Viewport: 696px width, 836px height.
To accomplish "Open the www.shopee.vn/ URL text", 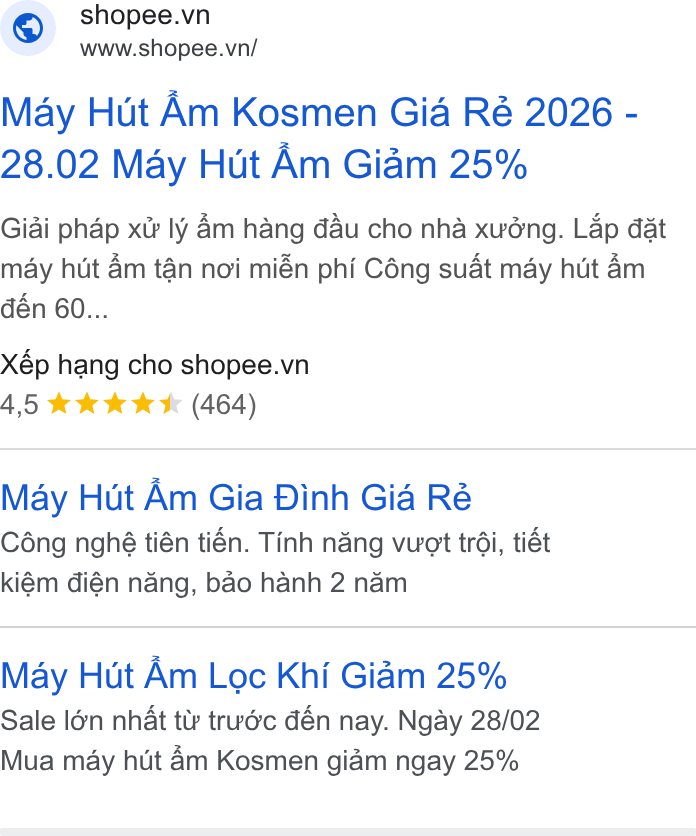I will (169, 48).
